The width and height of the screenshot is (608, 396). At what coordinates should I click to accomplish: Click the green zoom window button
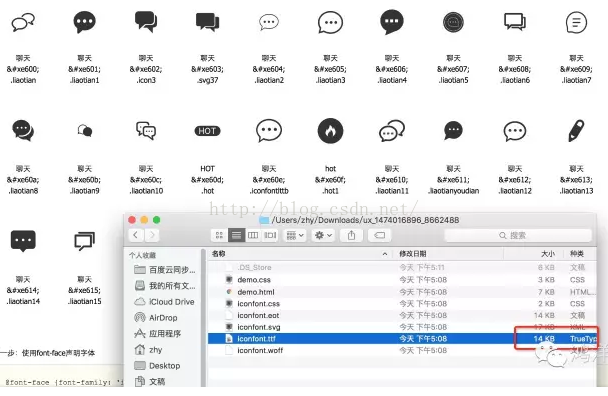click(157, 220)
